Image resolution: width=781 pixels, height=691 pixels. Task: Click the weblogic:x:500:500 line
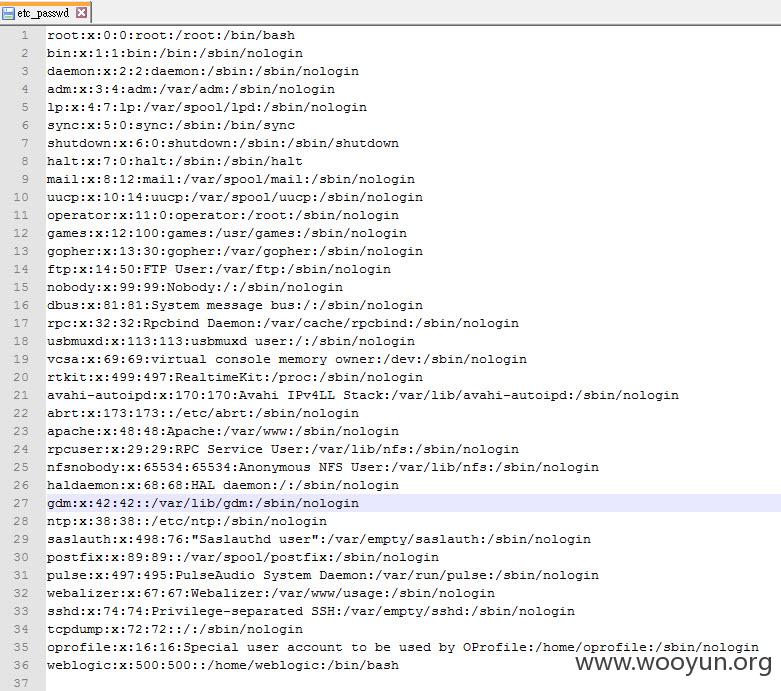(x=223, y=665)
